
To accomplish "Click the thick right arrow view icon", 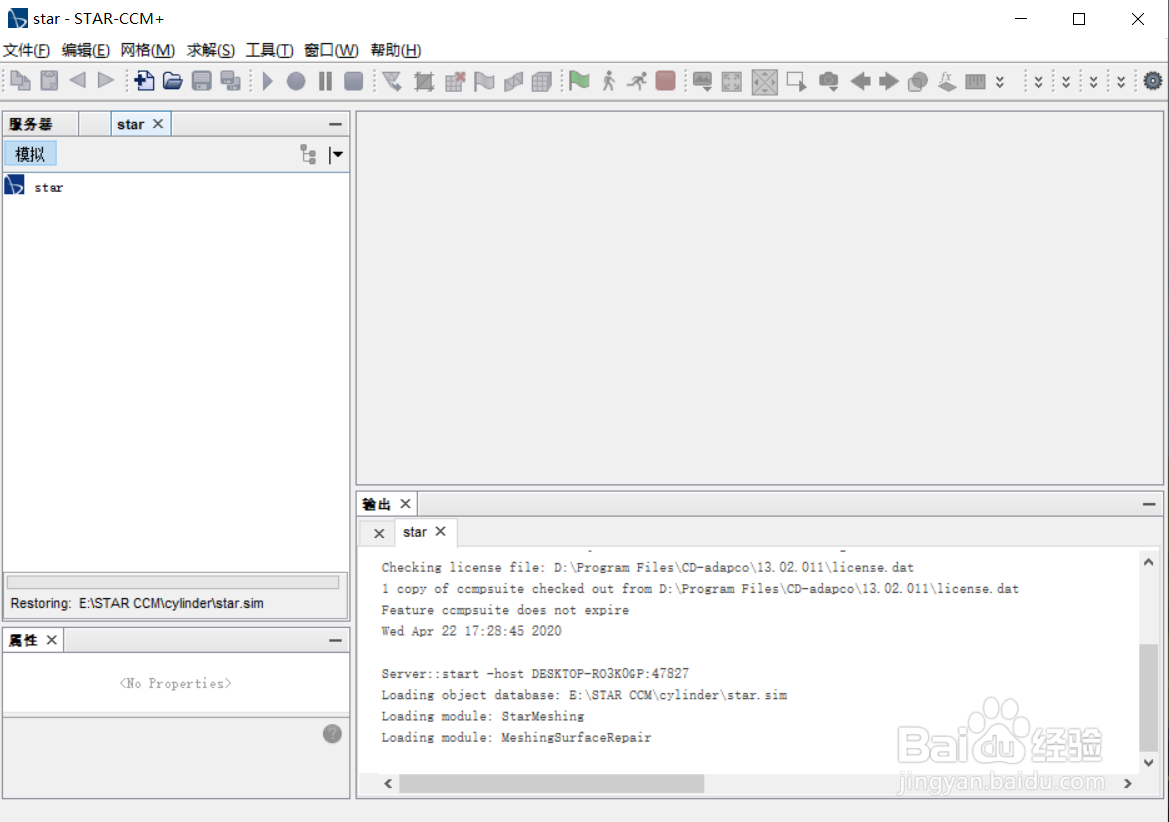I will [889, 81].
